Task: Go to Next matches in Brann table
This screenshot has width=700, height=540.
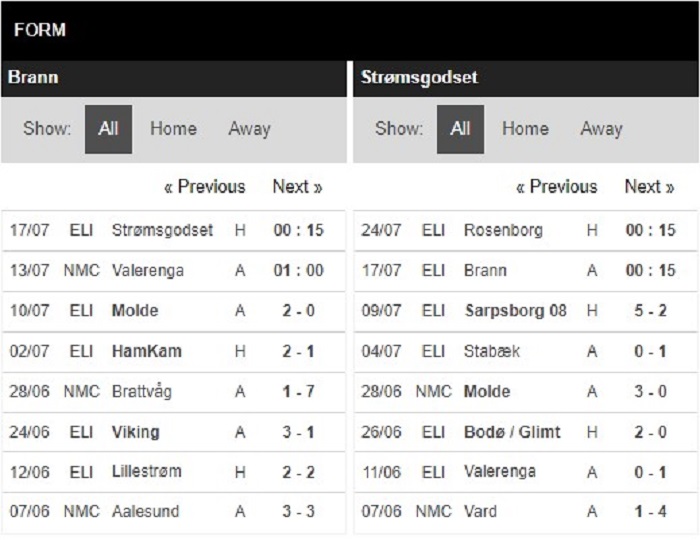Action: coord(297,187)
